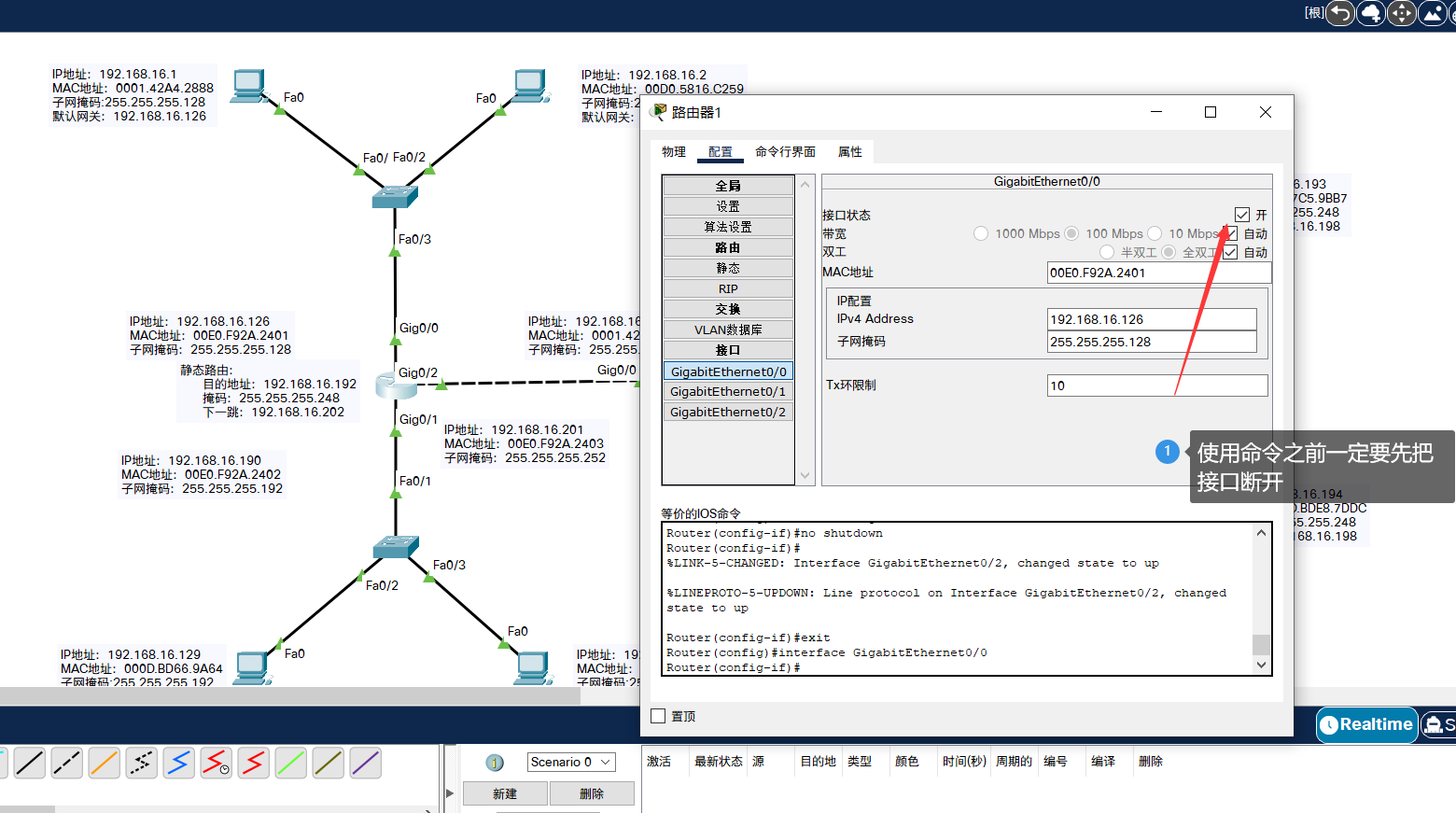Click the set tiled background icon
Viewport: 1456px width, 813px height.
coord(1432,13)
